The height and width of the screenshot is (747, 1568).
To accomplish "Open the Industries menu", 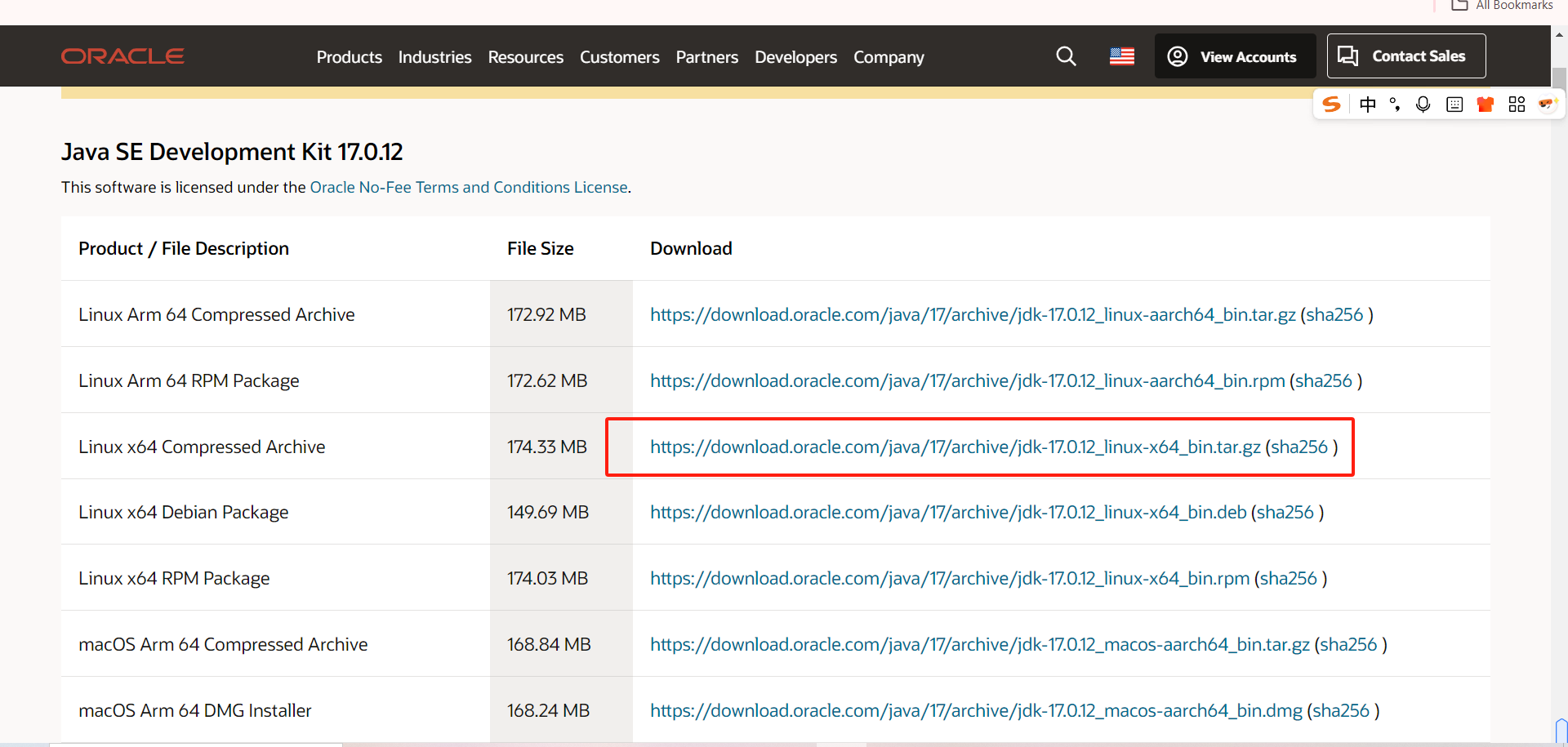I will [434, 57].
